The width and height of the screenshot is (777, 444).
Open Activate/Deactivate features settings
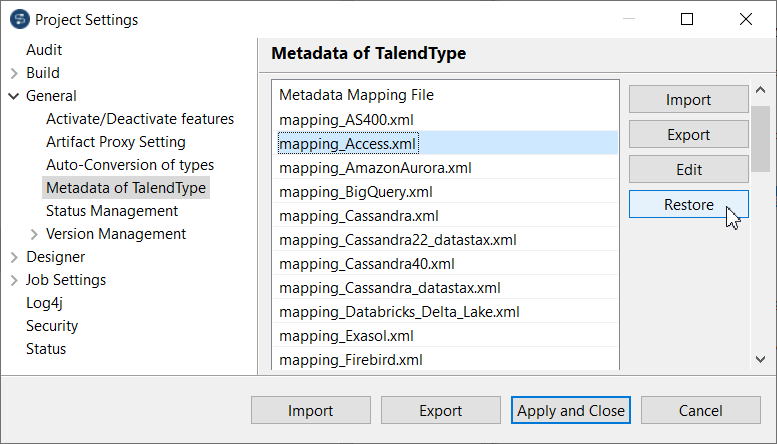(140, 119)
